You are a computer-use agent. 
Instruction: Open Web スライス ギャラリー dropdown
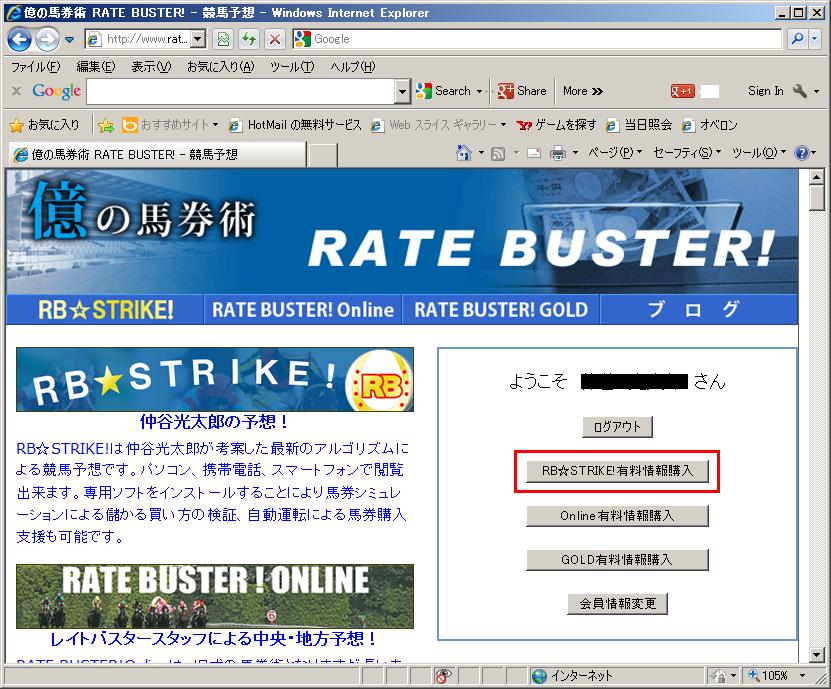pyautogui.click(x=438, y=125)
